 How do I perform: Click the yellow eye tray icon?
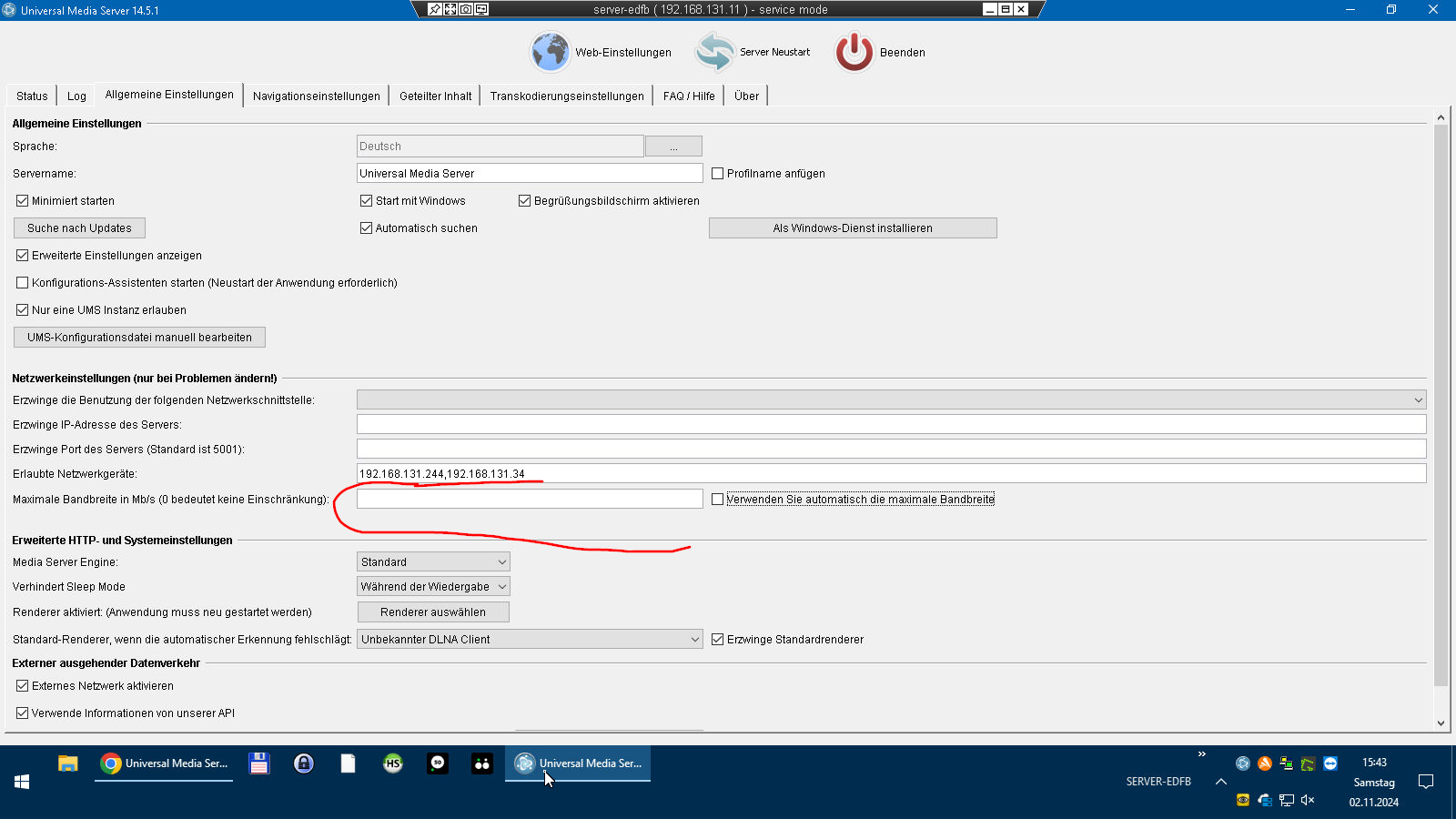pos(1242,800)
